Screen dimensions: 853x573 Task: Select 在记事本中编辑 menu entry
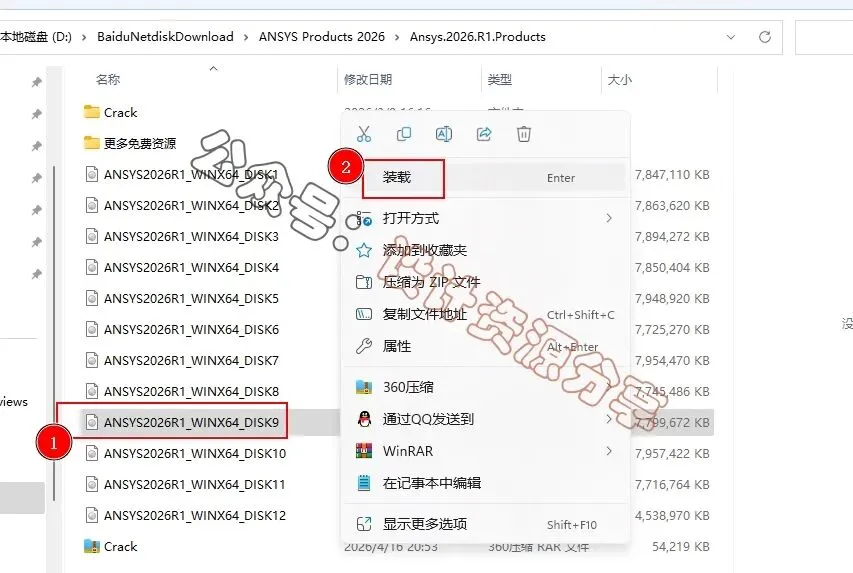click(x=485, y=483)
